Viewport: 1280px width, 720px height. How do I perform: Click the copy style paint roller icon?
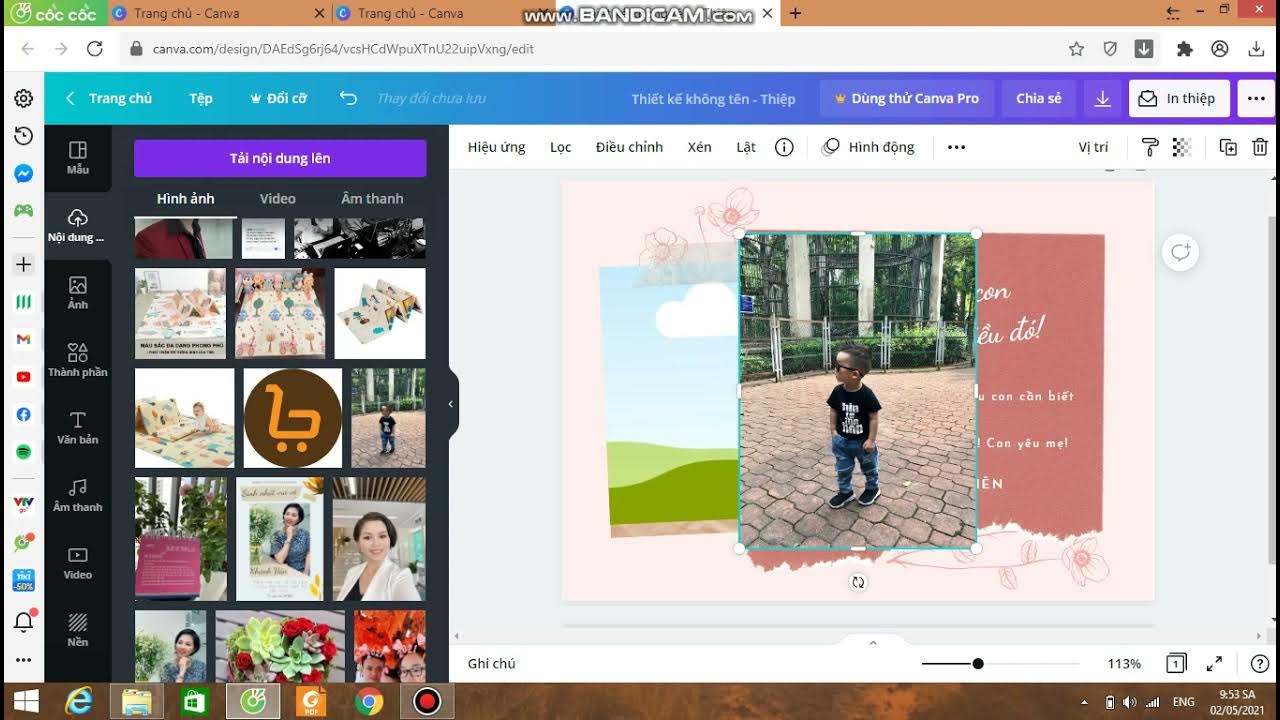(x=1150, y=147)
